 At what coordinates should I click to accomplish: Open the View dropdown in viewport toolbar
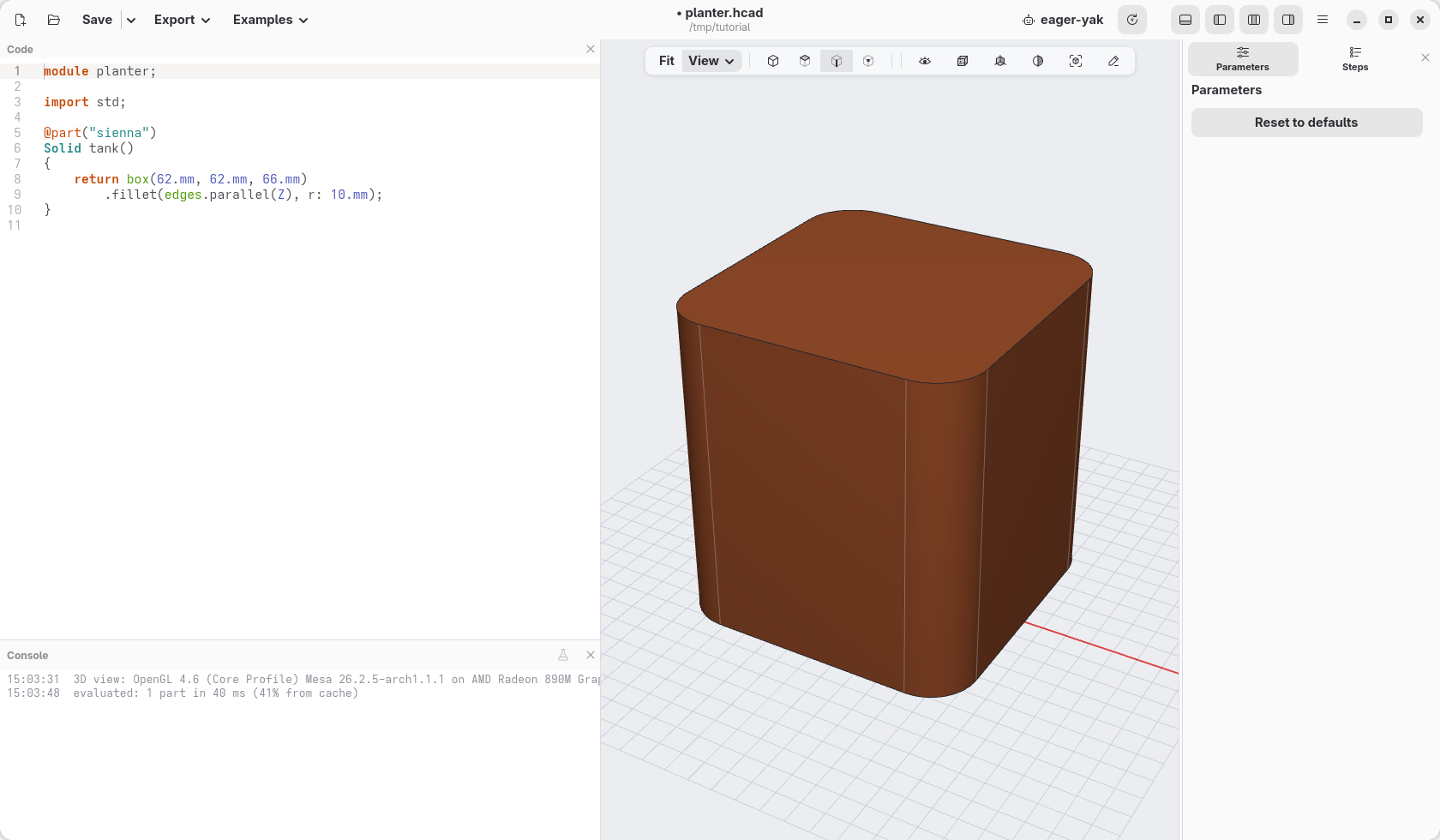tap(711, 61)
